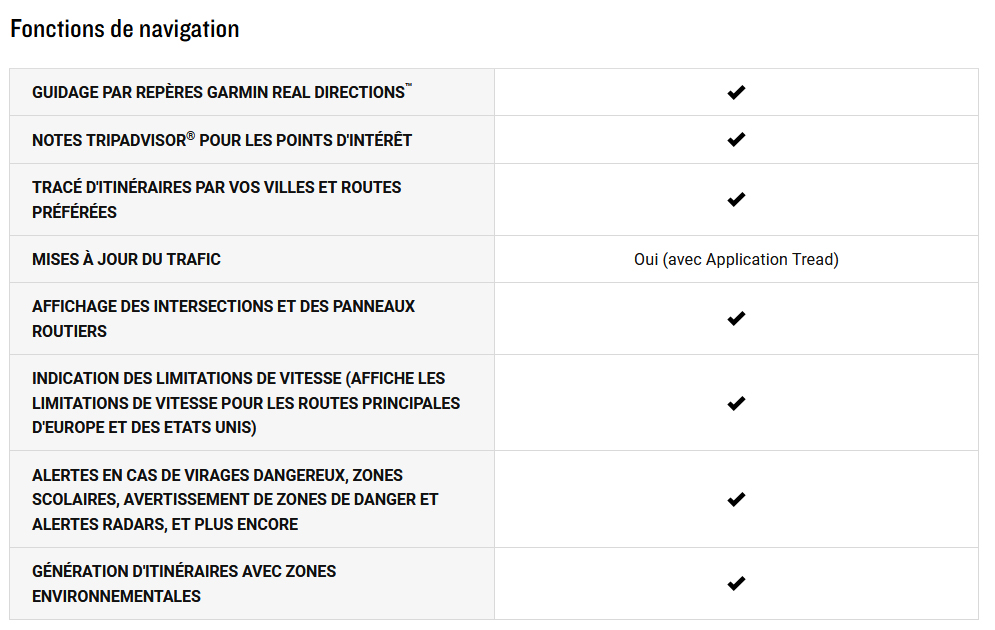Click checkmark for Alertes virages dangereux row
Image resolution: width=995 pixels, height=630 pixels.
(736, 500)
